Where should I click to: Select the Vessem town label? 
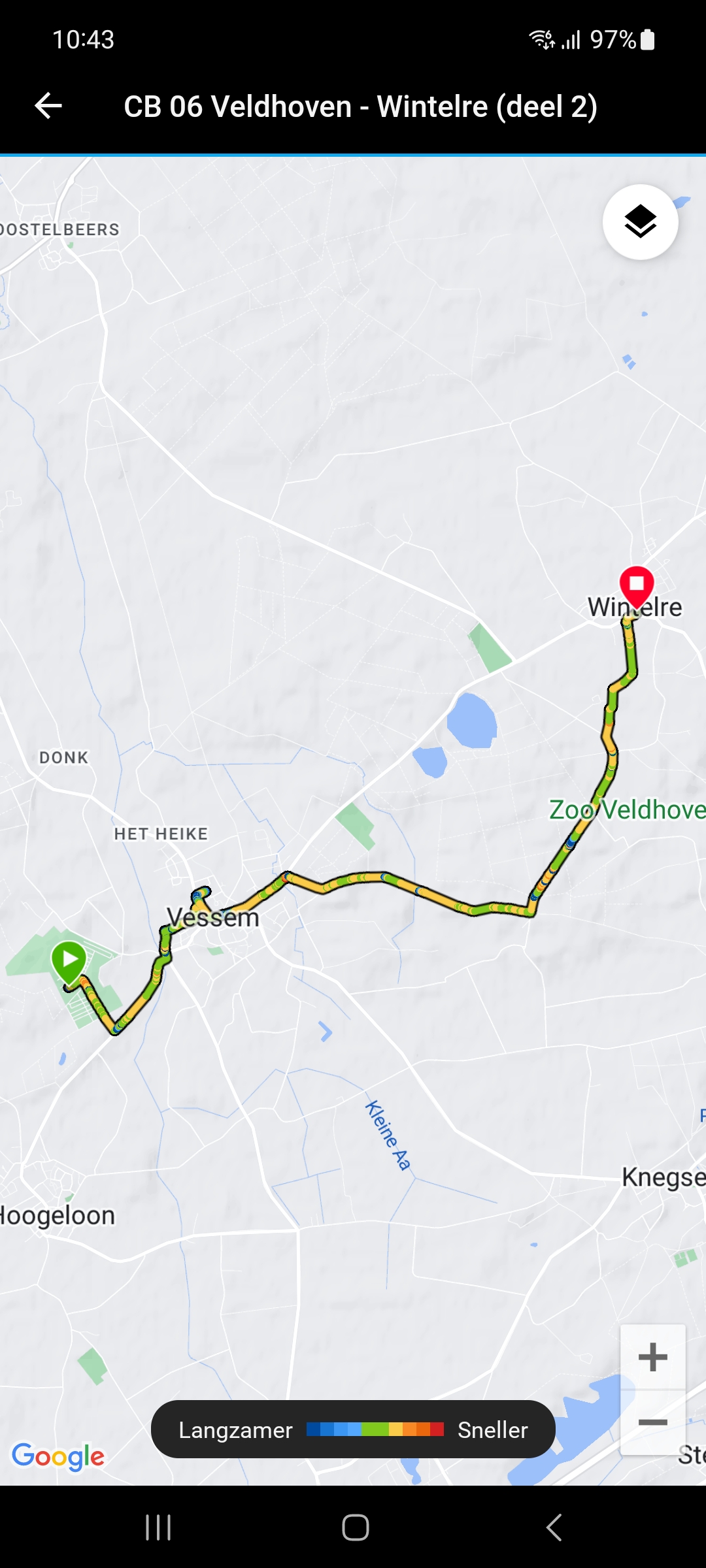tap(213, 917)
